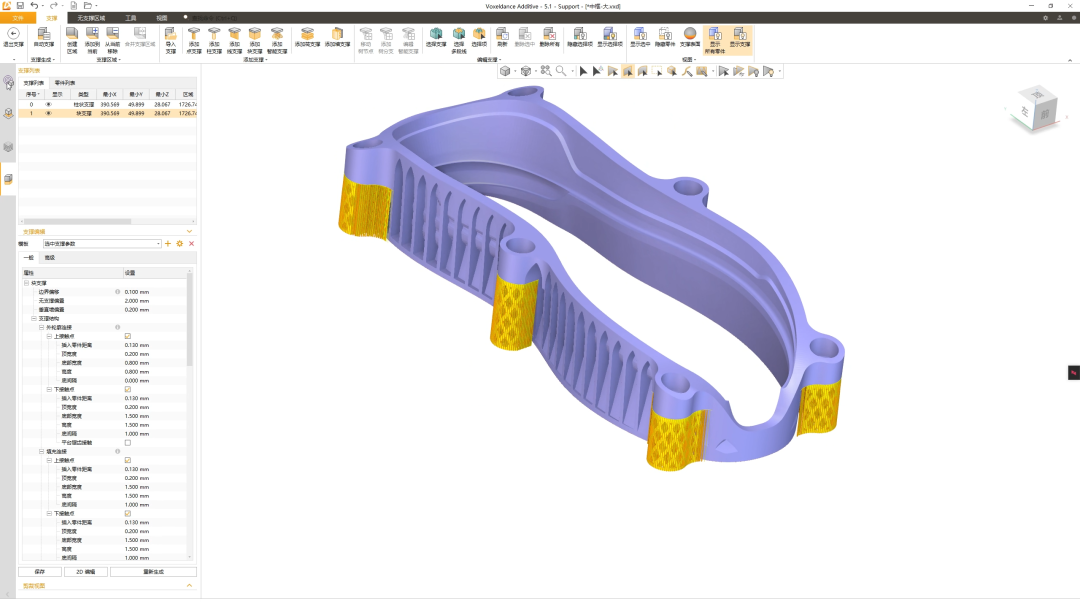Screen dimensions: 1080x607
Task: Click the 2D 编辑 button
Action: [86, 572]
